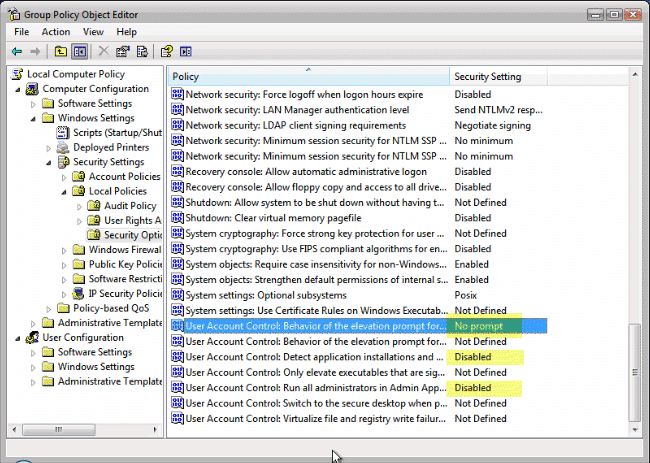Expand the Audit Policy node

79,206
